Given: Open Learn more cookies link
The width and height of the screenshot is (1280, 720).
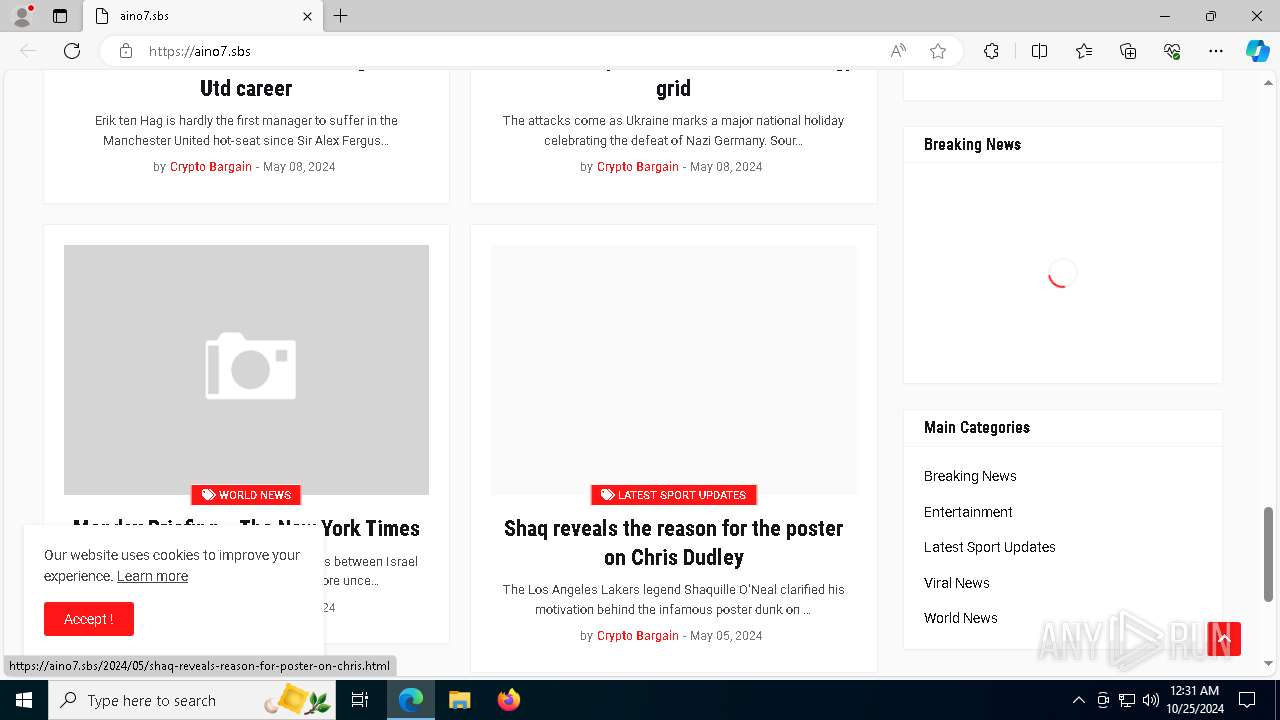Looking at the screenshot, I should pyautogui.click(x=152, y=576).
